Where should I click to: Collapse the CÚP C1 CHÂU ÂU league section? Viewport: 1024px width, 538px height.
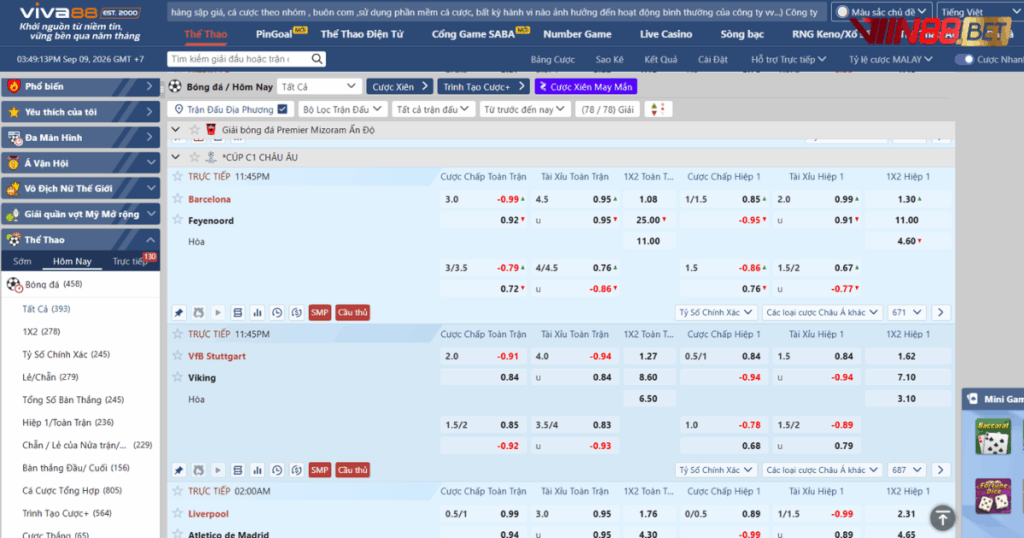[x=176, y=157]
